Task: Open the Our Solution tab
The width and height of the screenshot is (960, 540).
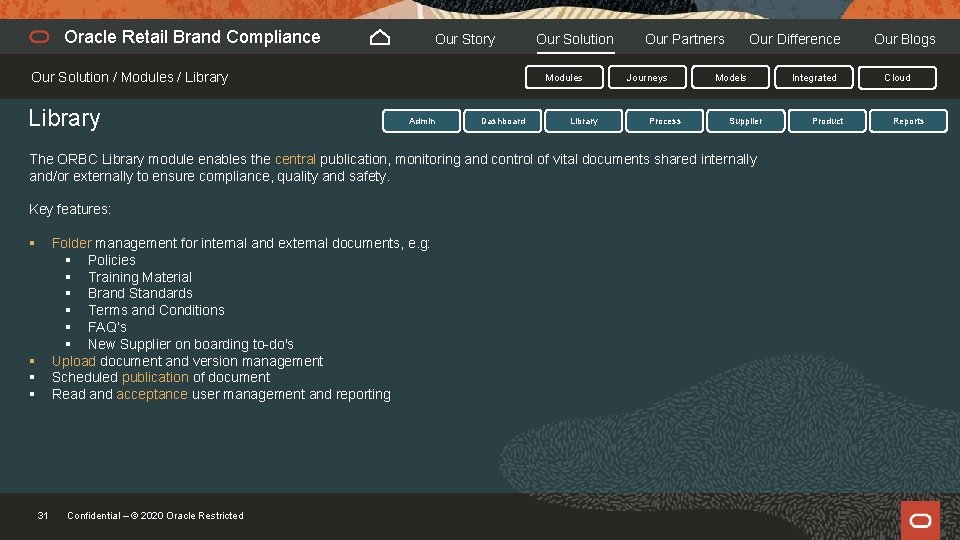Action: (x=575, y=39)
